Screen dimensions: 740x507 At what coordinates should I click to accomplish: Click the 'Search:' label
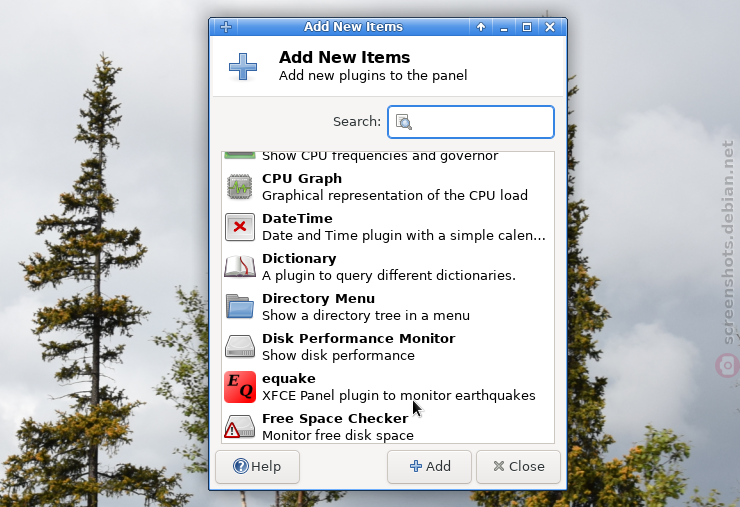[x=357, y=122]
